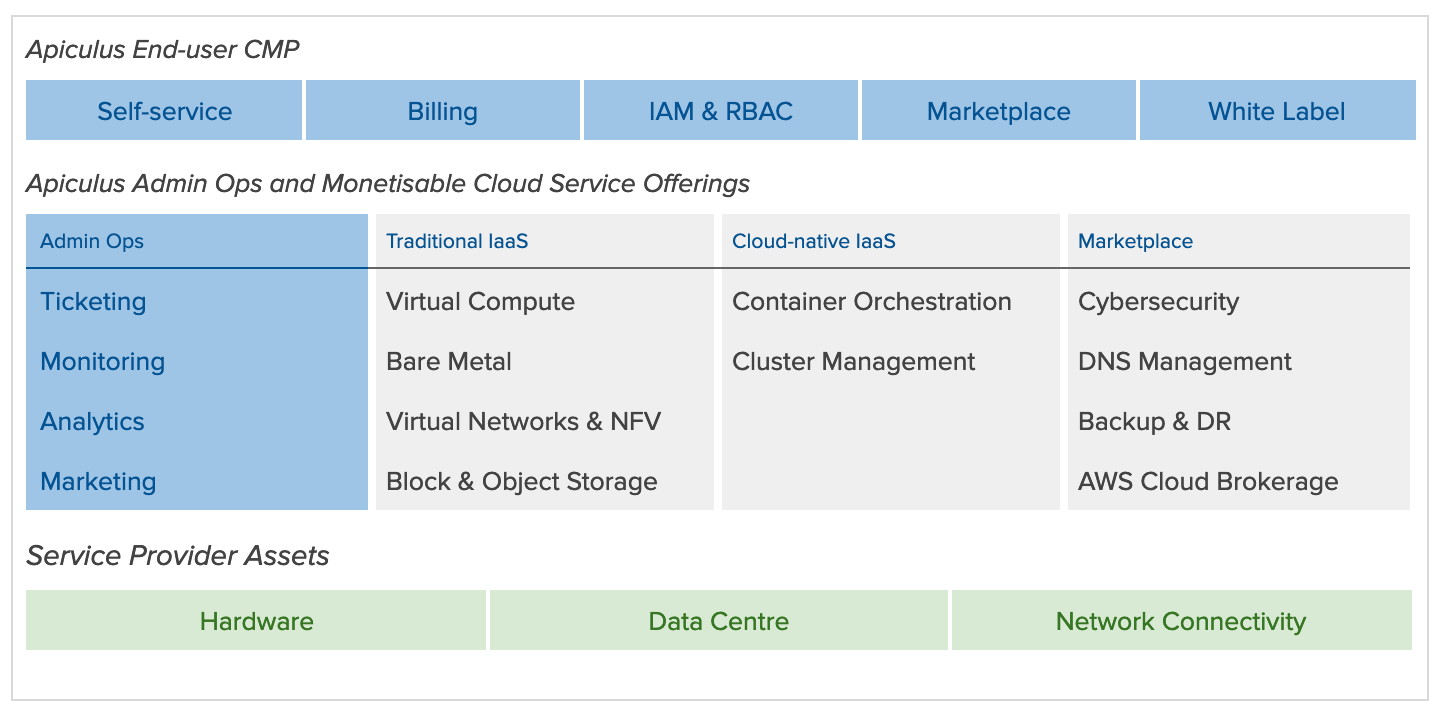
Task: Click Container Orchestration
Action: (x=872, y=302)
